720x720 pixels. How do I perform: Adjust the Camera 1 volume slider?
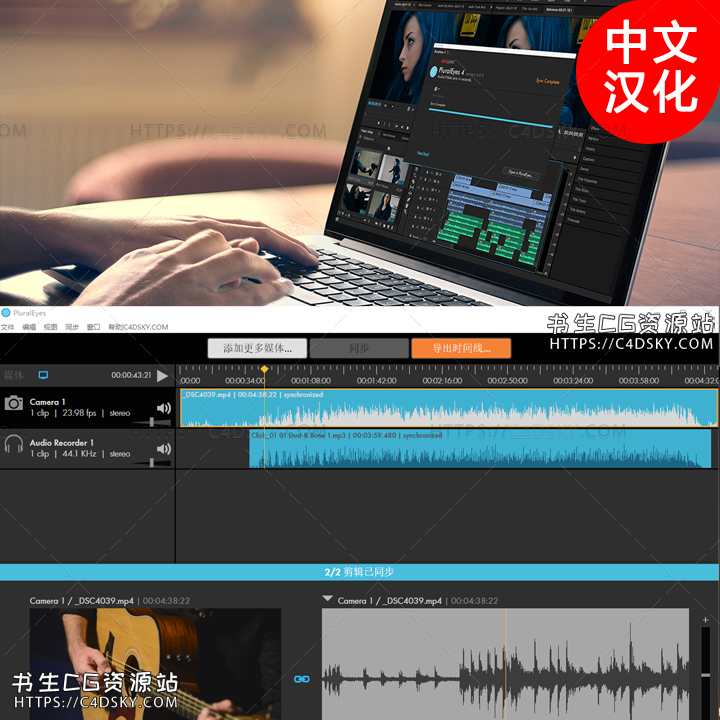point(152,422)
